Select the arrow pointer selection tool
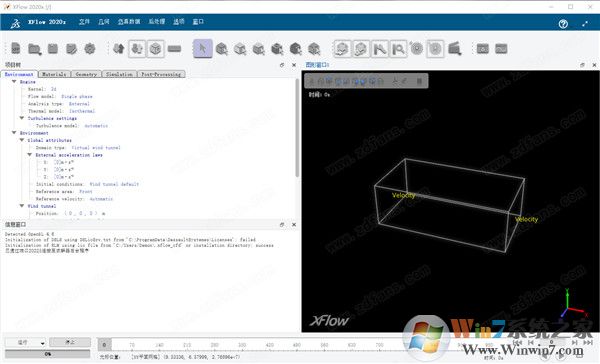This screenshot has width=600, height=364. click(202, 49)
